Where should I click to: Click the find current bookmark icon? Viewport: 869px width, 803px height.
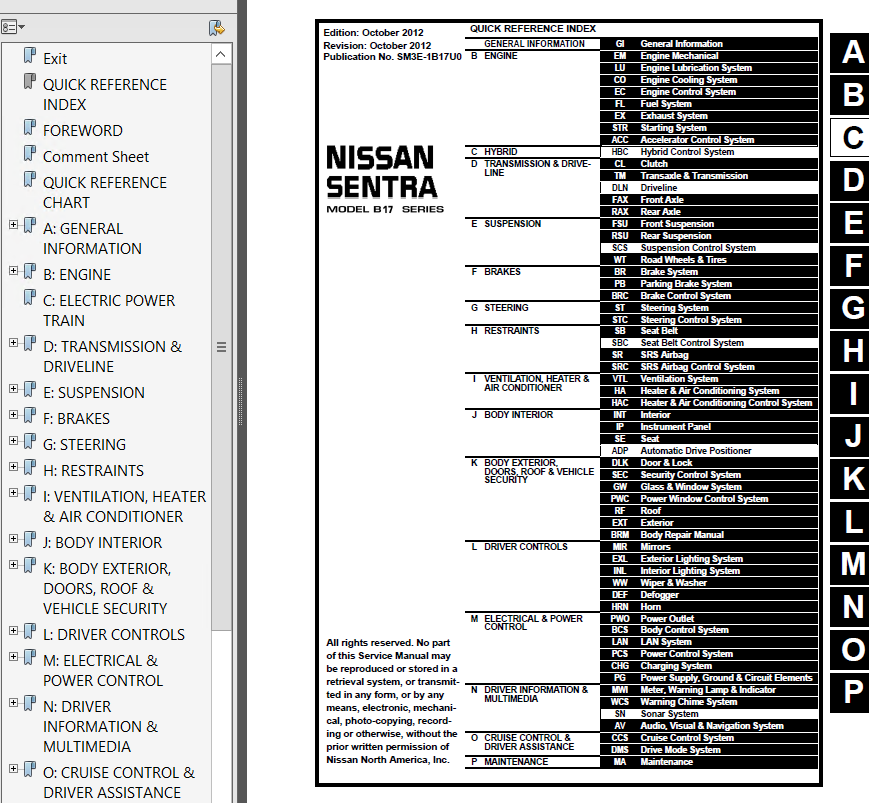[217, 28]
